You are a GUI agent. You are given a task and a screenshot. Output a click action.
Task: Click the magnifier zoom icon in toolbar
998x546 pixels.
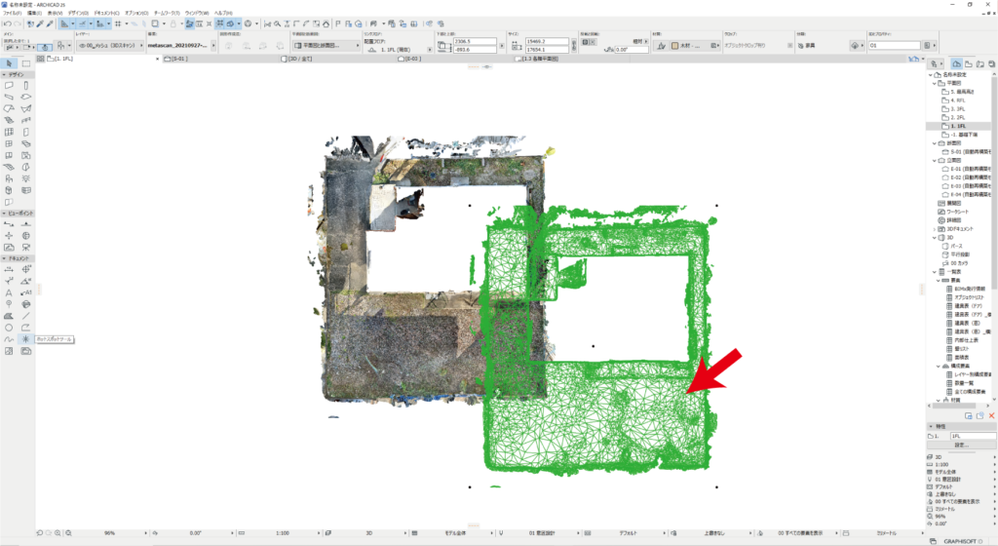pyautogui.click(x=277, y=24)
